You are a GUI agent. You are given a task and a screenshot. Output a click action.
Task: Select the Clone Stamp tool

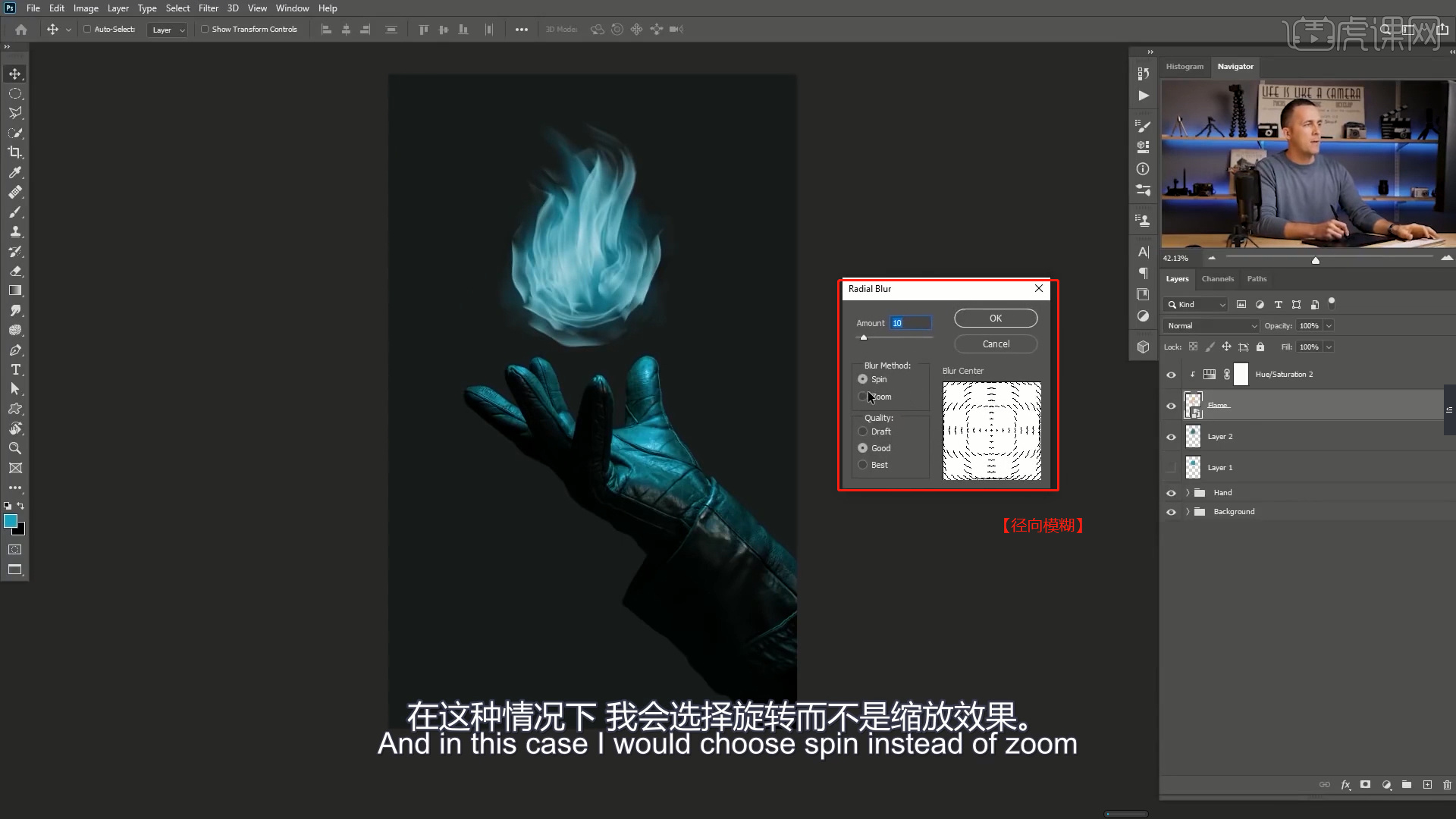tap(14, 232)
